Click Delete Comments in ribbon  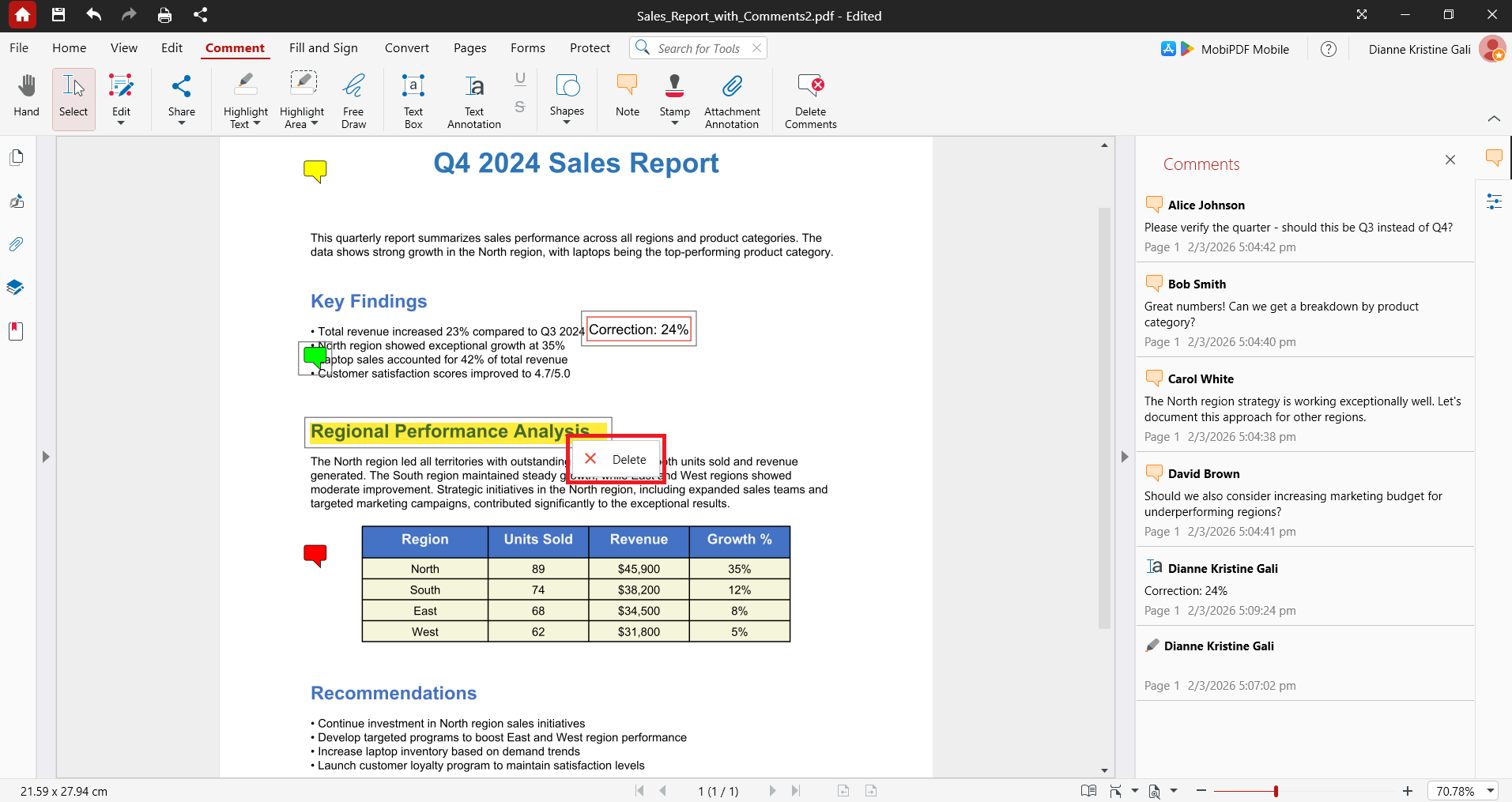coord(810,100)
